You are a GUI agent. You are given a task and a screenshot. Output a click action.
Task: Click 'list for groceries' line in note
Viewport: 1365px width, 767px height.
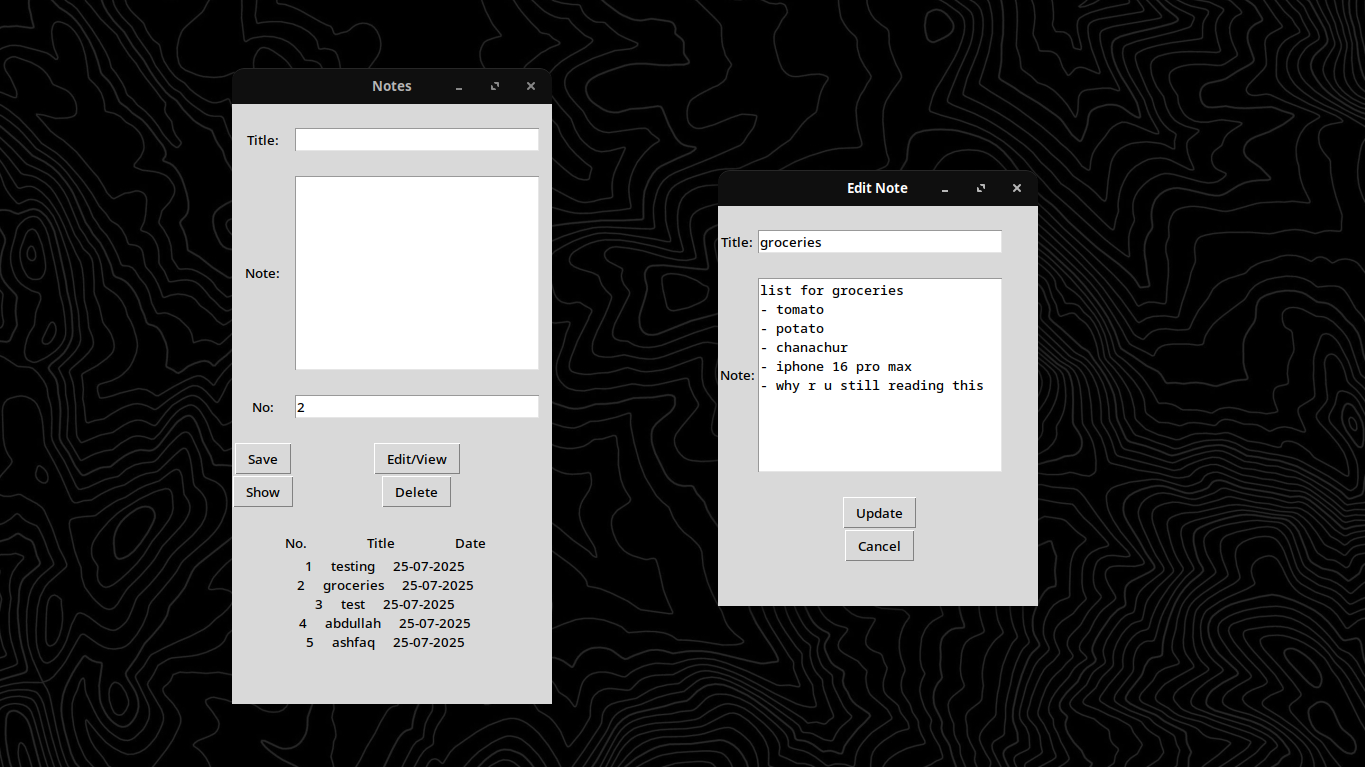pos(832,291)
